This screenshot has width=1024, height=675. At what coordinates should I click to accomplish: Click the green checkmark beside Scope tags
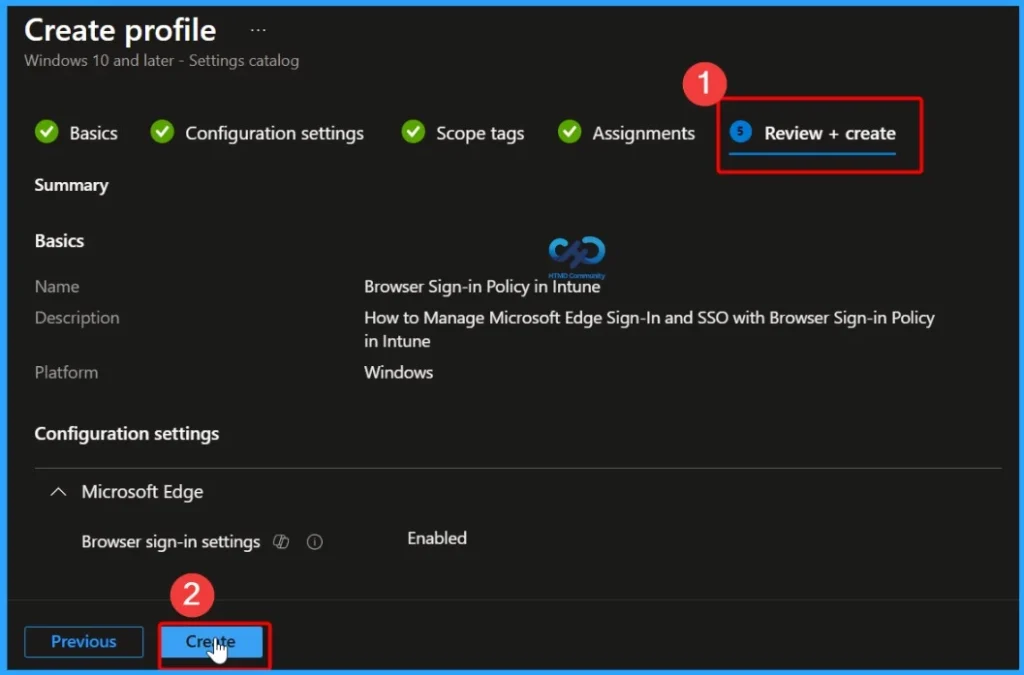pos(413,131)
